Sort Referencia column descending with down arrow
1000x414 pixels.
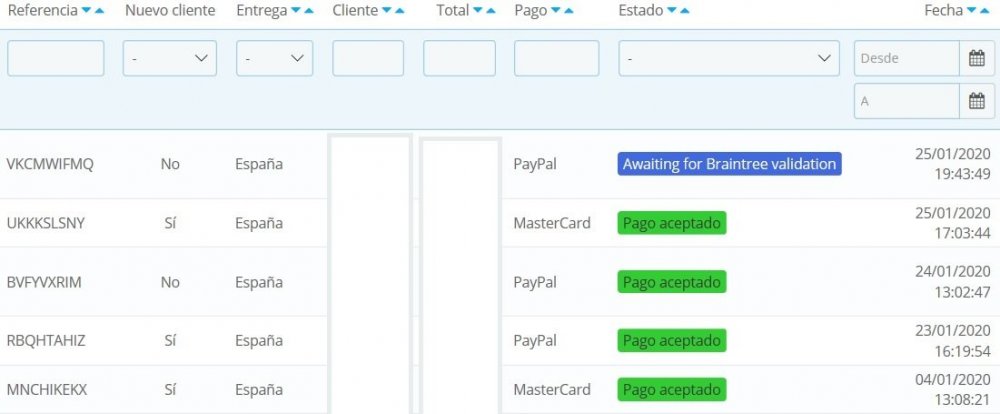(87, 11)
